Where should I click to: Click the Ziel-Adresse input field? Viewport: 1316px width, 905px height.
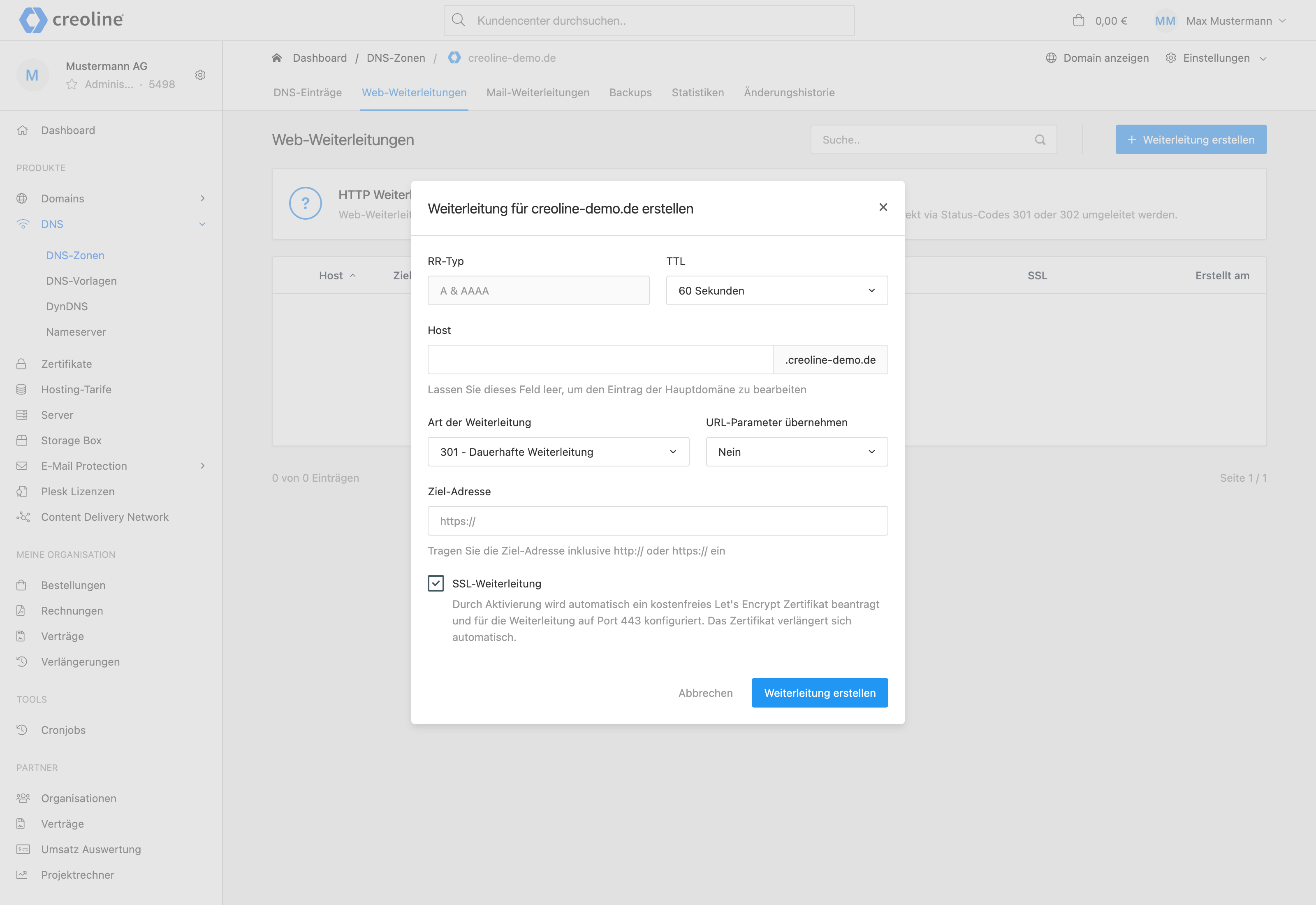(658, 521)
